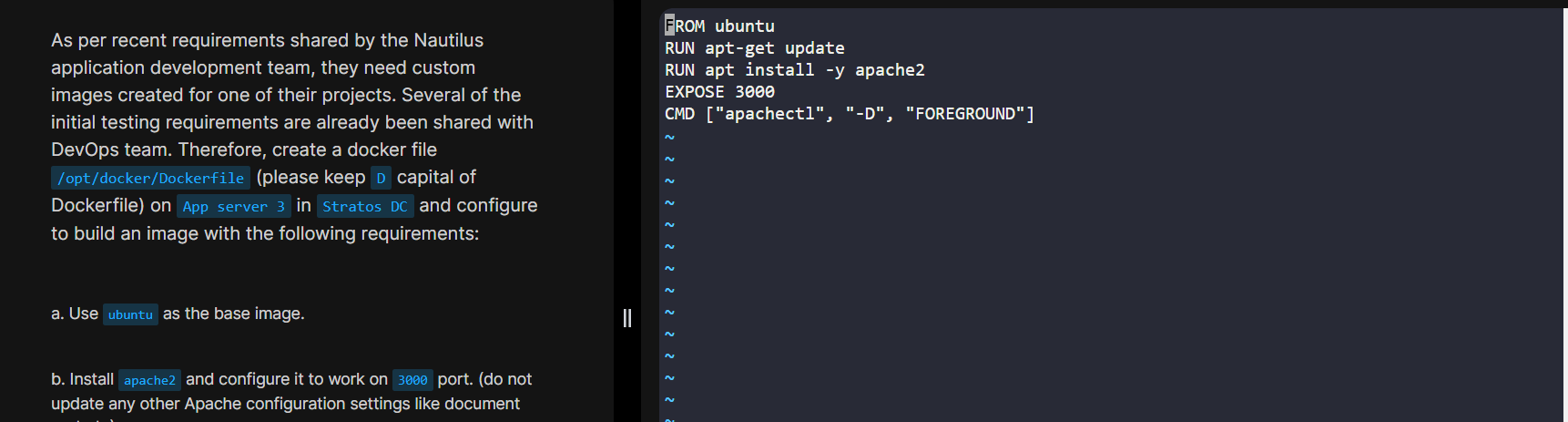Click the "a. Use" requirement text
The image size is (1568, 422).
(x=75, y=314)
